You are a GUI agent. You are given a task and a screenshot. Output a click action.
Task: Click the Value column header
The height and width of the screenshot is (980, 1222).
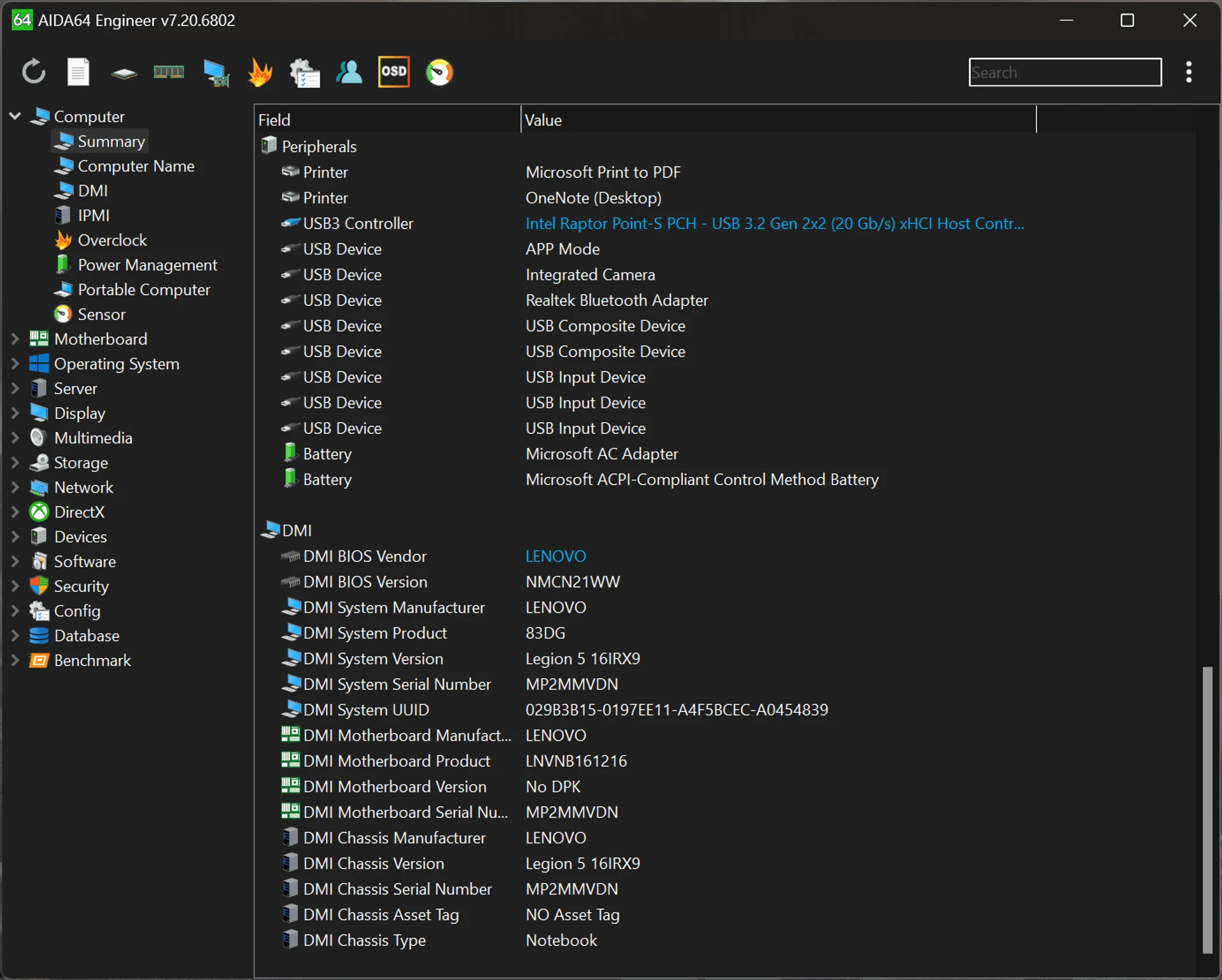[x=778, y=120]
